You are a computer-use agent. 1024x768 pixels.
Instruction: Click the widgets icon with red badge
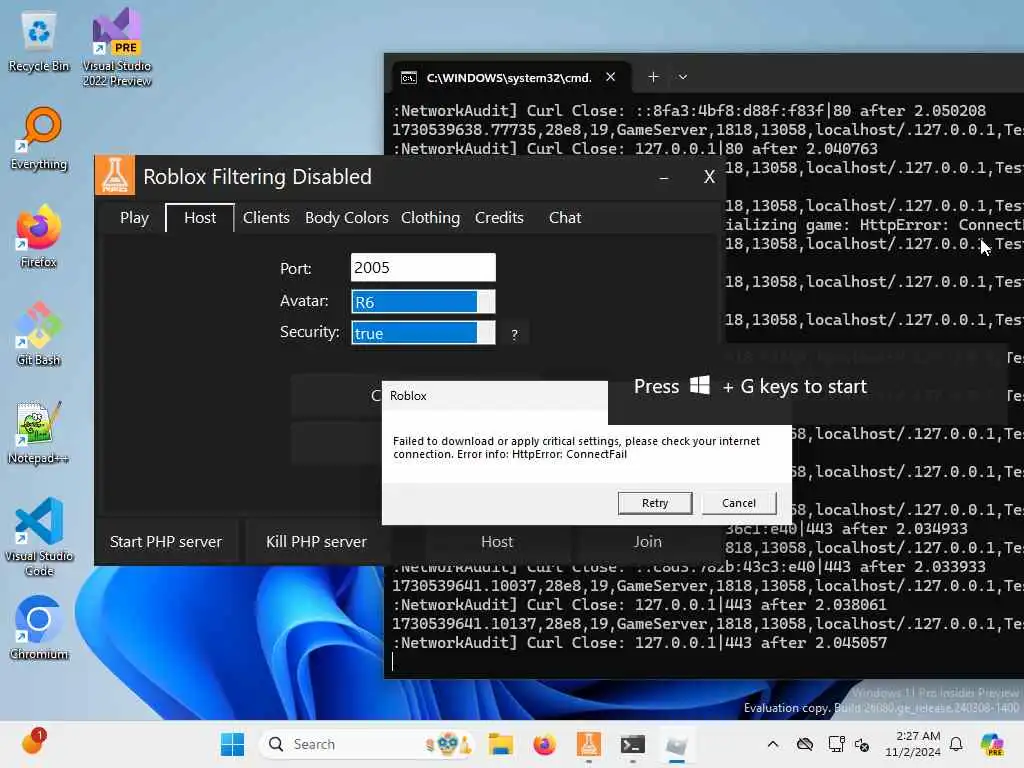pyautogui.click(x=33, y=742)
